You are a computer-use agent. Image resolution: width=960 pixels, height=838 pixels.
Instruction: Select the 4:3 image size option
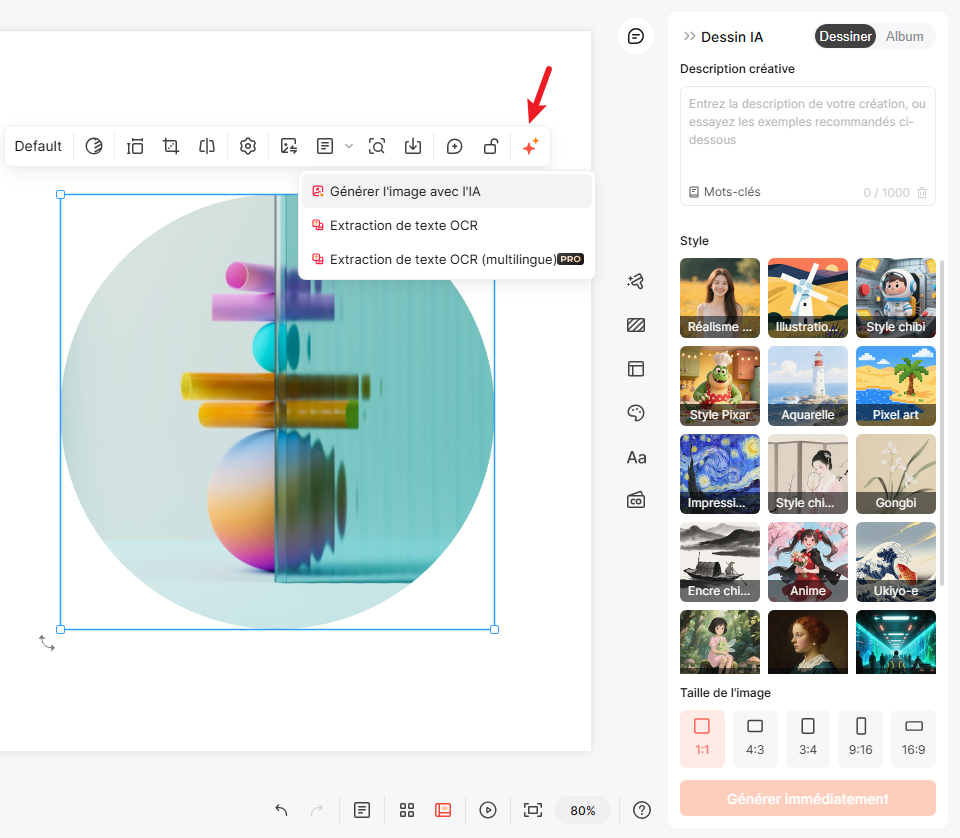click(x=755, y=738)
